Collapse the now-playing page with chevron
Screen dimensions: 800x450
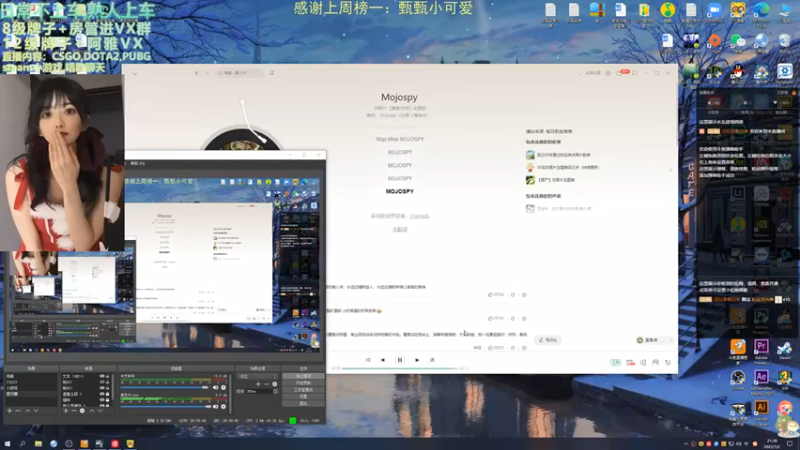[135, 73]
